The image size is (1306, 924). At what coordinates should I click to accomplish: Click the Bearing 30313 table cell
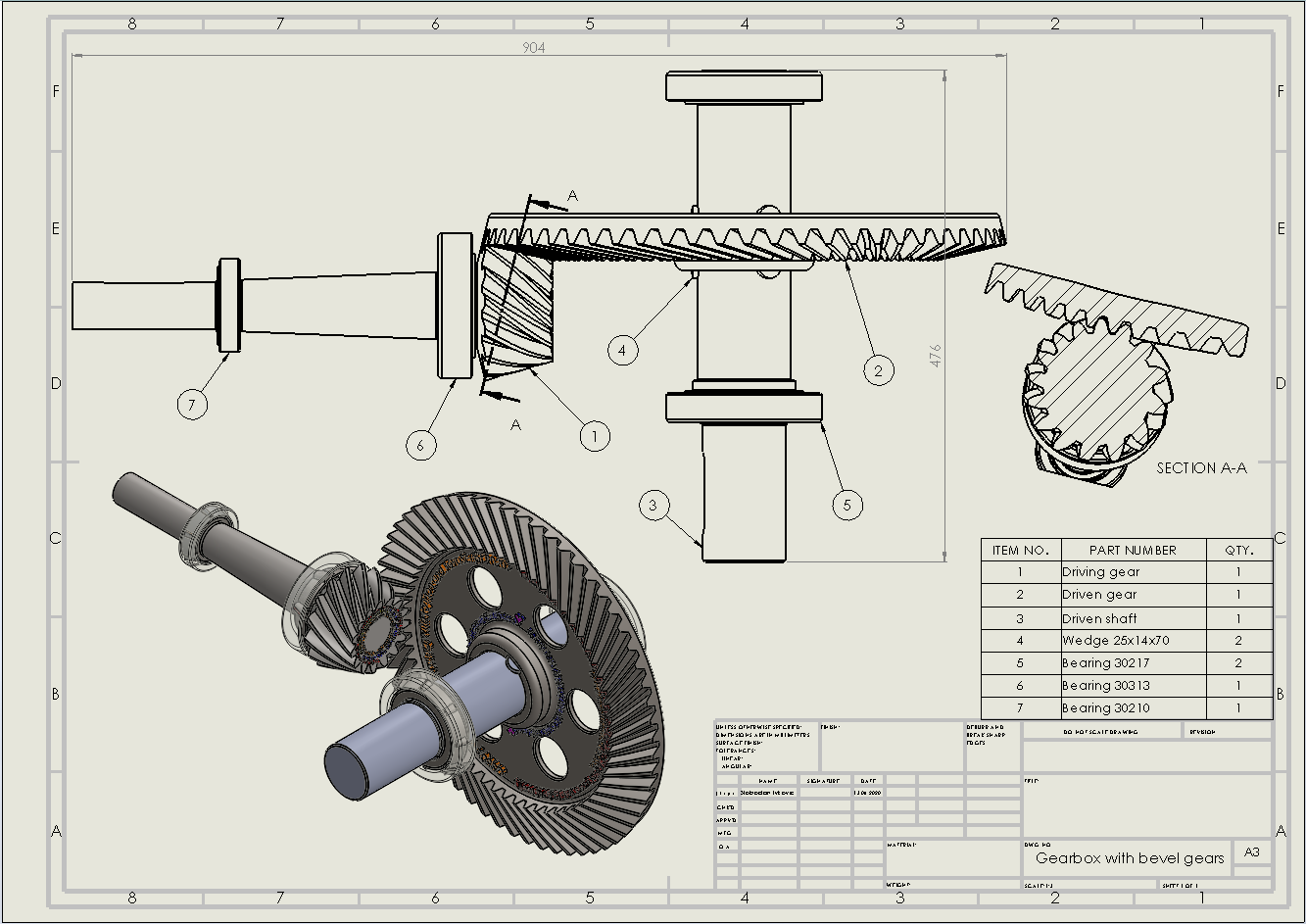point(1133,686)
